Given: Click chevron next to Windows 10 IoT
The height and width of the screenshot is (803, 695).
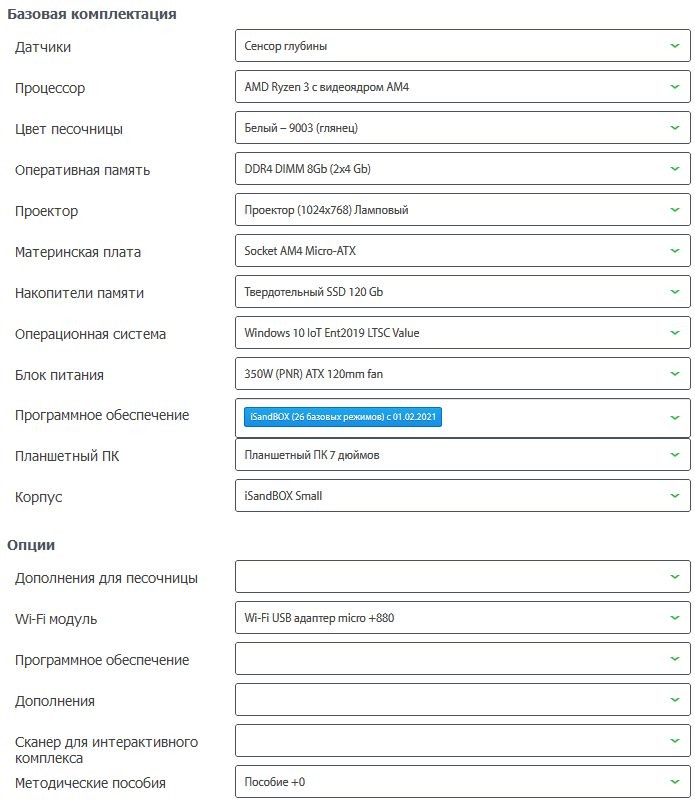Looking at the screenshot, I should (675, 332).
